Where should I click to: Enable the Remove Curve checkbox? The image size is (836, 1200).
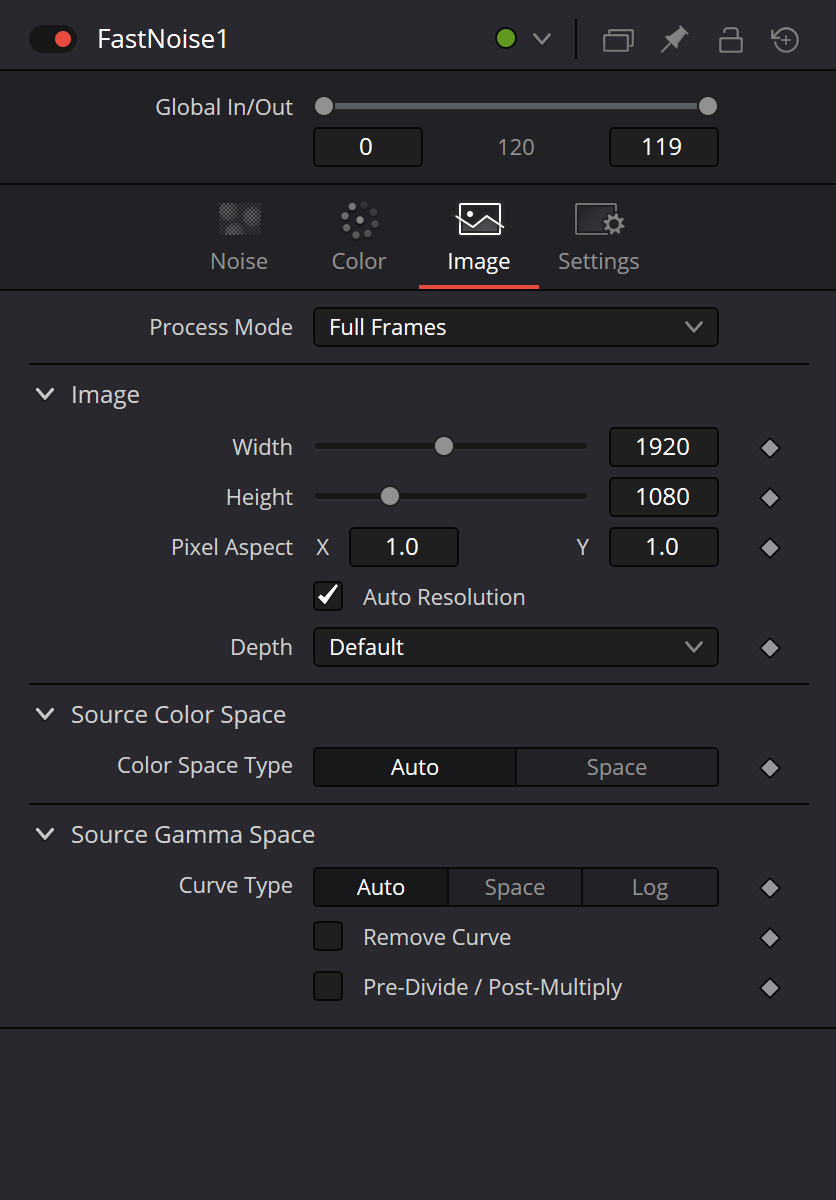(328, 937)
